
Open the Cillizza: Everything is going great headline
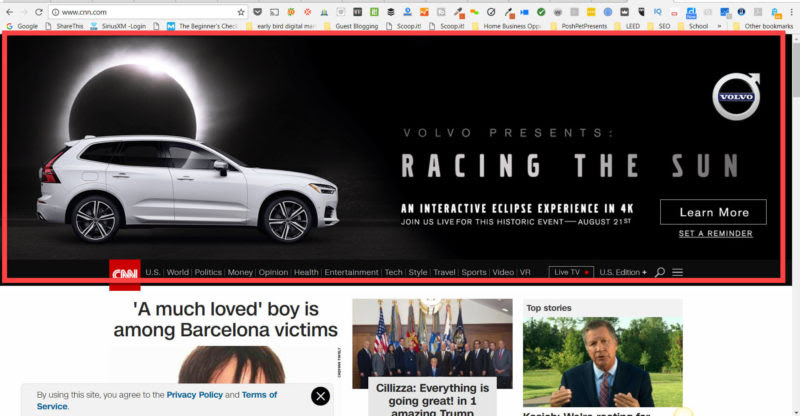[x=432, y=400]
